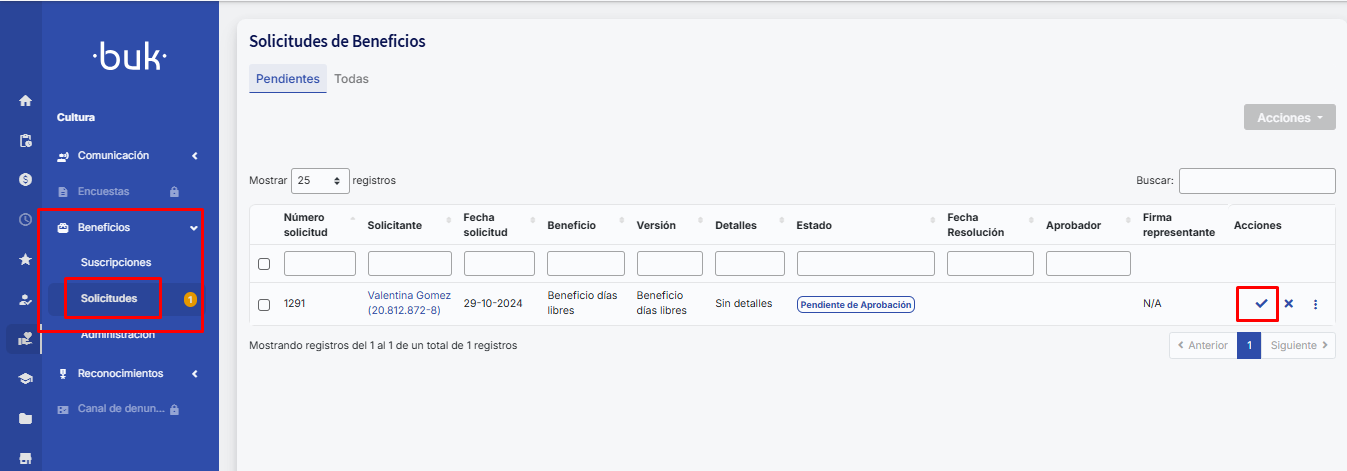The image size is (1347, 471).
Task: Switch to the Todas tab
Action: [x=351, y=79]
